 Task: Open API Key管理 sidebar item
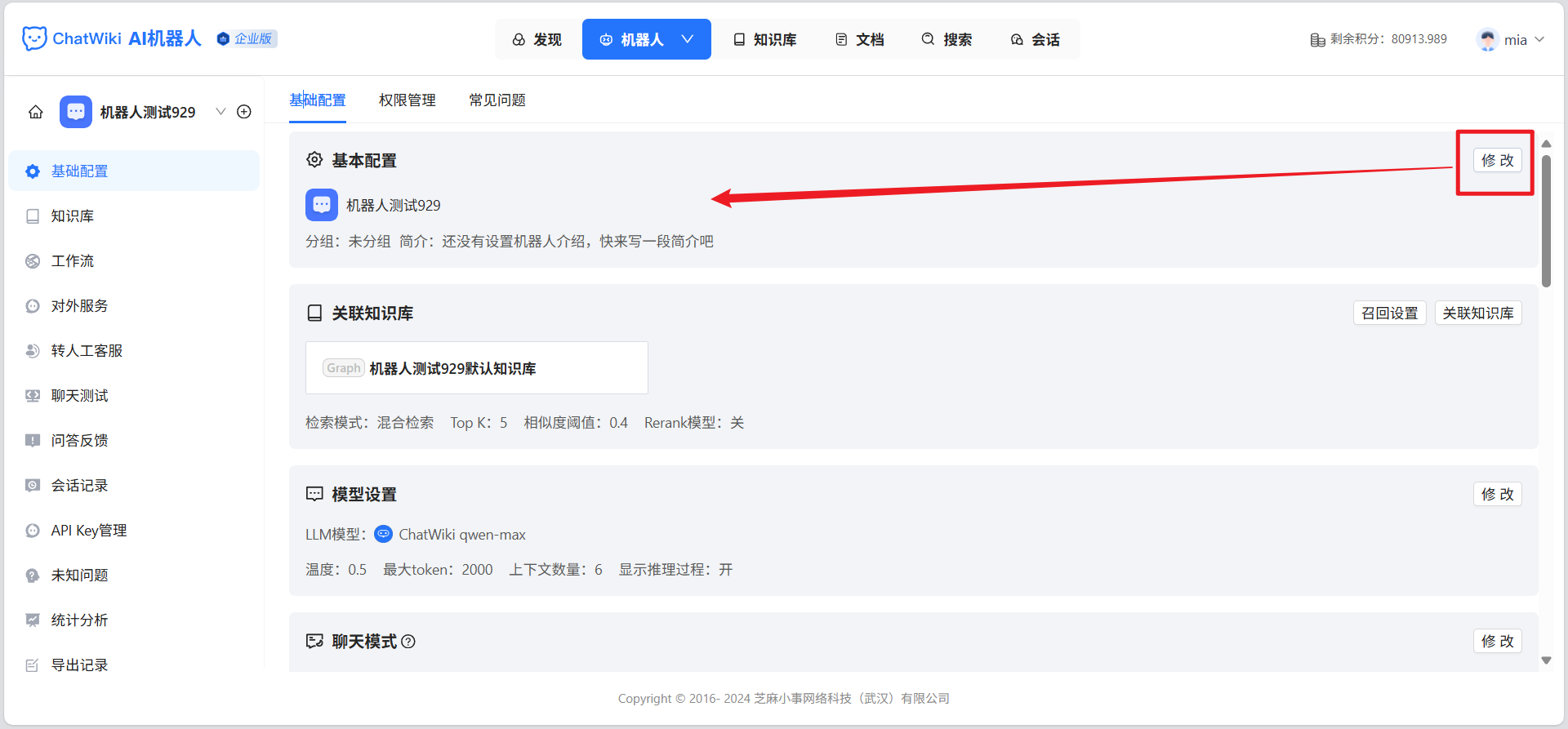point(134,530)
